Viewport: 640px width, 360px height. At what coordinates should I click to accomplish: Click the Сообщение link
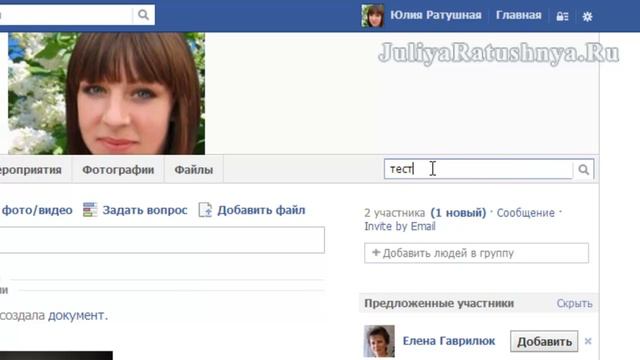coord(525,213)
